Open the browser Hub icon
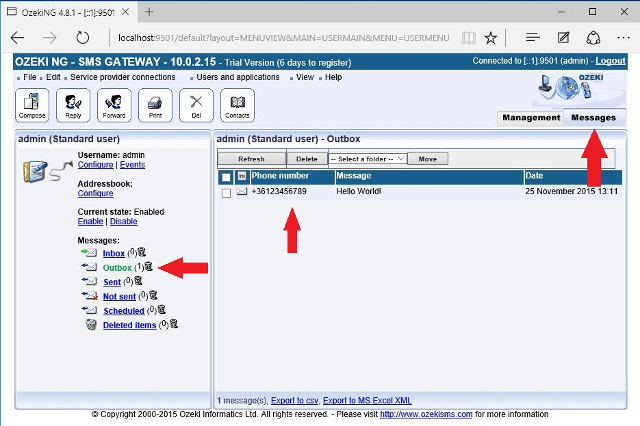The width and height of the screenshot is (640, 426). point(533,38)
